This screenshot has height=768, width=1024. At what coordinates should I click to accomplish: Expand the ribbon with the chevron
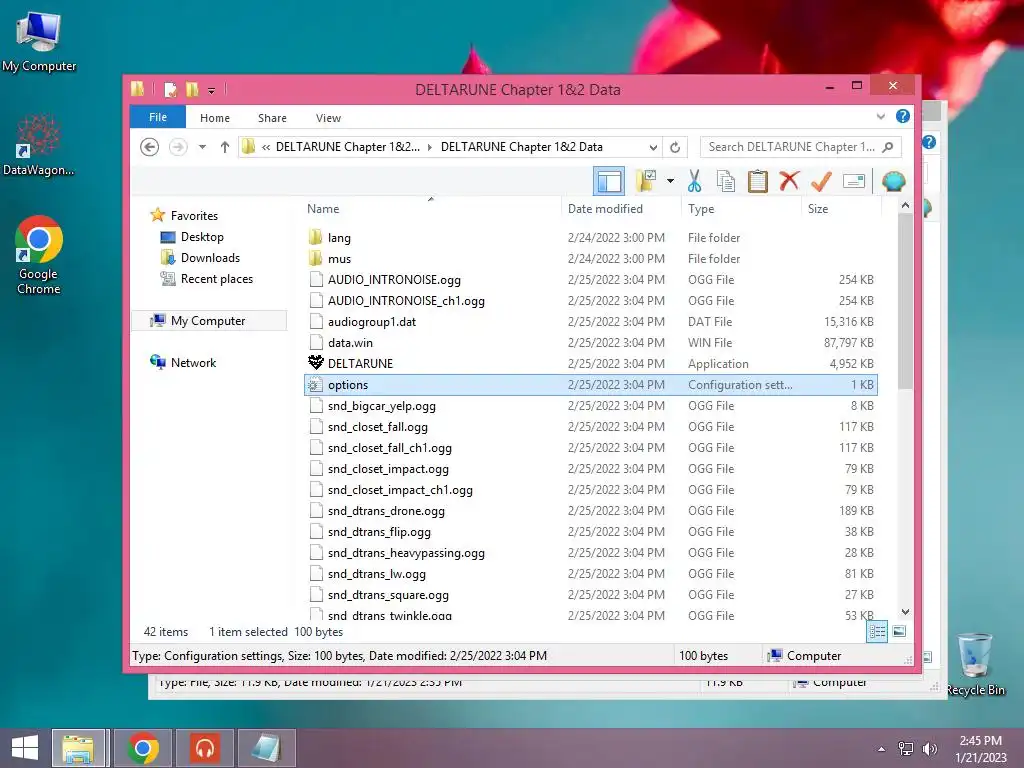coord(881,116)
